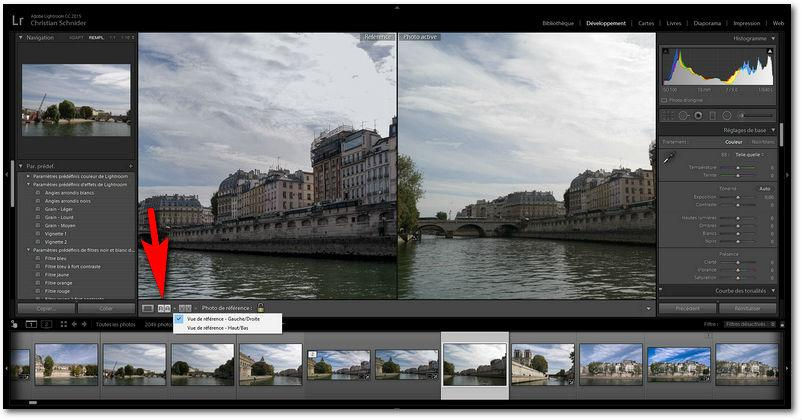
Task: Apply the 'Angles arrondis blancs' preset
Action: pos(69,193)
